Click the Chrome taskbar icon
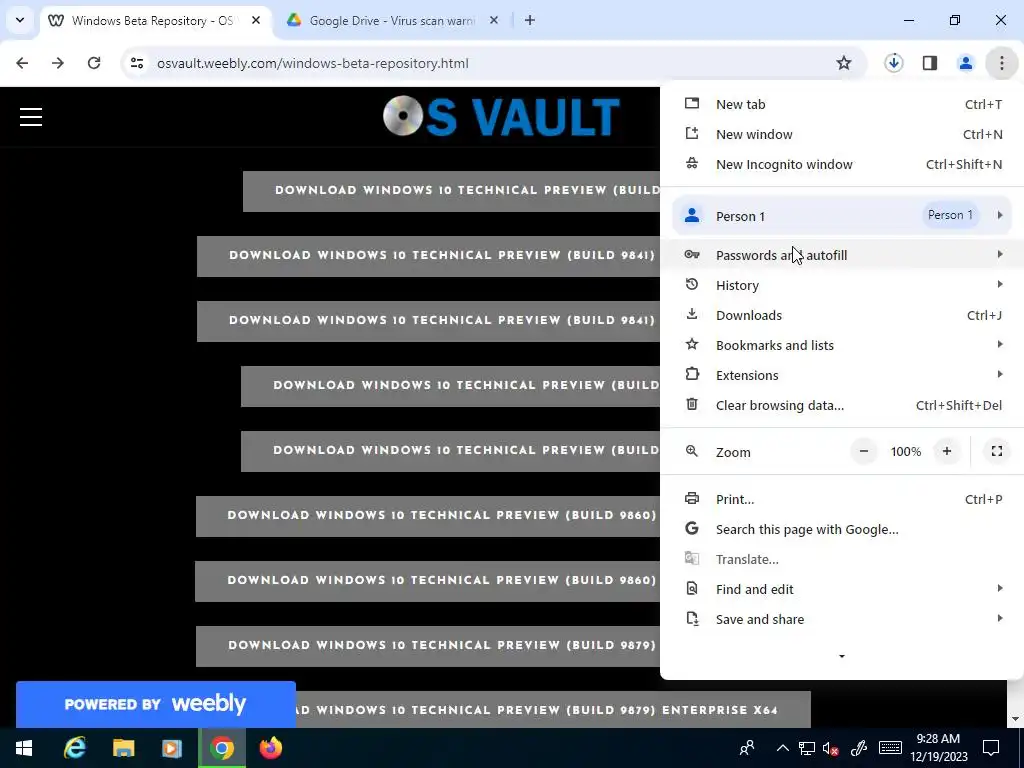This screenshot has height=768, width=1024. tap(222, 748)
